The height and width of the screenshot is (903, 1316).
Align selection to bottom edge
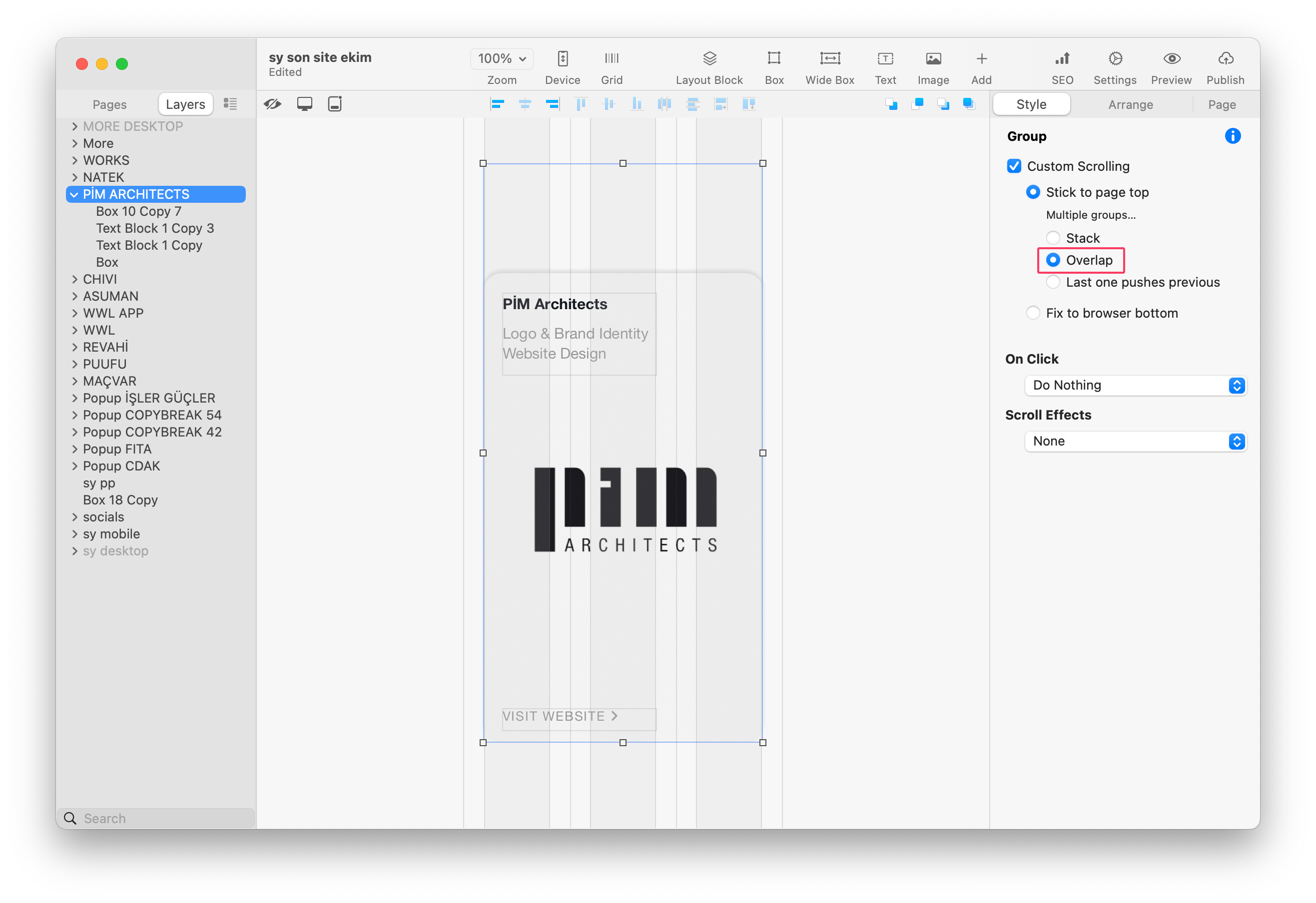pos(637,104)
